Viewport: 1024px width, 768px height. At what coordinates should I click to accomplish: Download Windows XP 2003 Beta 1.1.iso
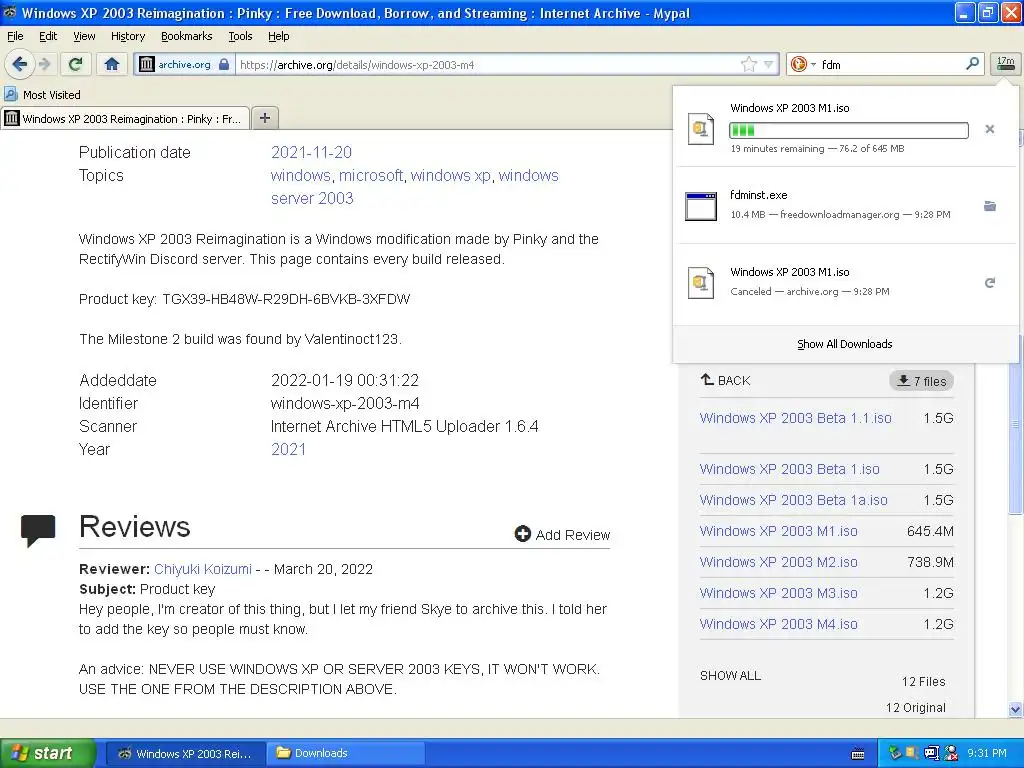[795, 418]
